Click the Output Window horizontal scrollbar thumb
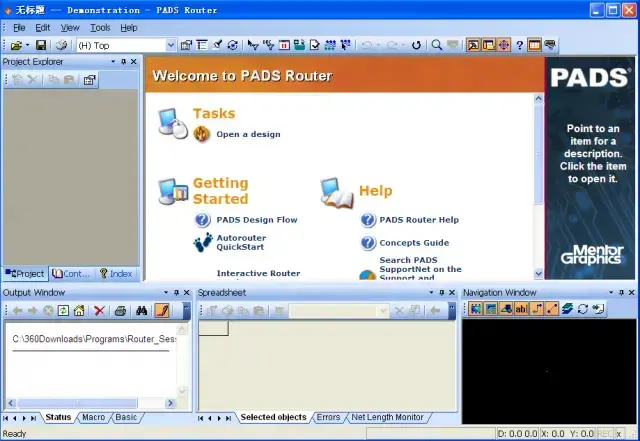Image resolution: width=640 pixels, height=441 pixels. coord(77,403)
